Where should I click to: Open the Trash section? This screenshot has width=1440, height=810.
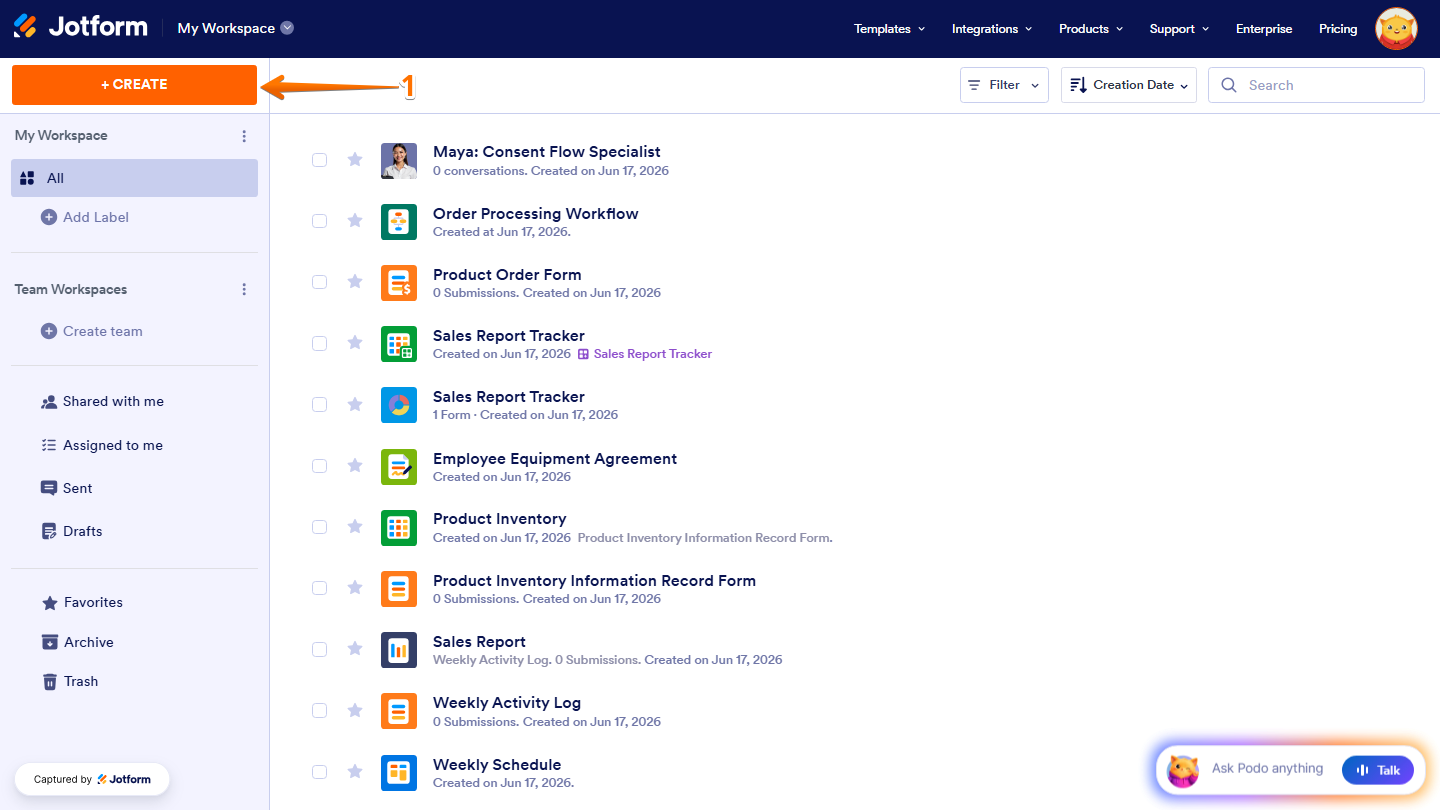pyautogui.click(x=70, y=681)
